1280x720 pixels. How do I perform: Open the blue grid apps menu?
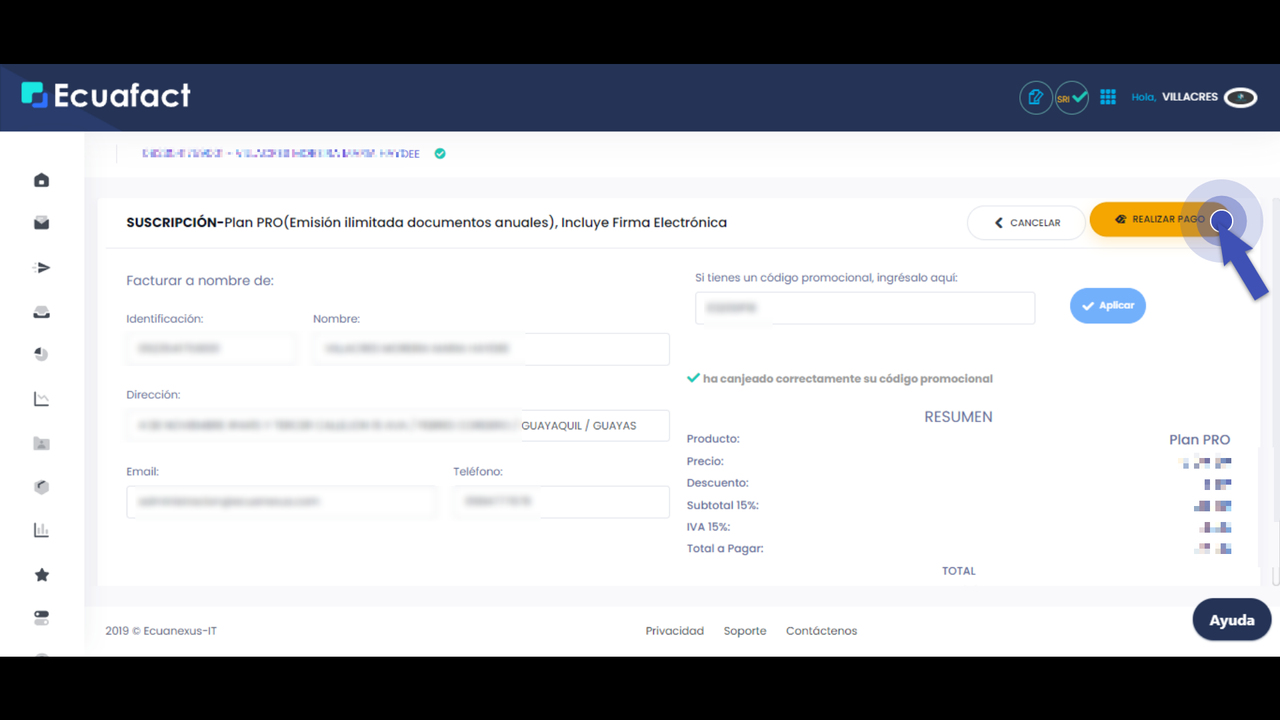click(1108, 97)
